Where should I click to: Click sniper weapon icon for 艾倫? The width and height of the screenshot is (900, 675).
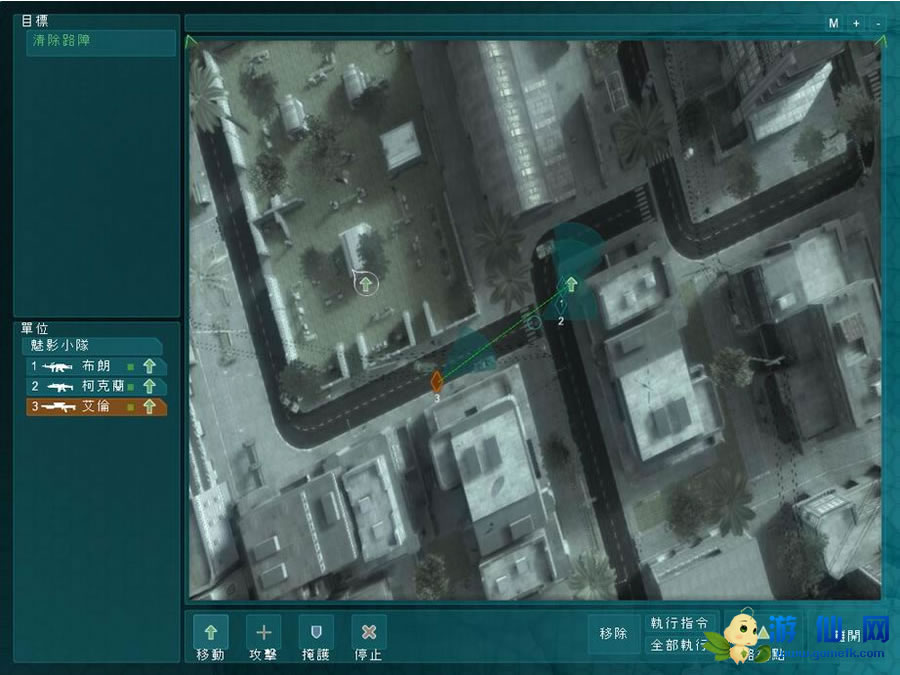(58, 408)
